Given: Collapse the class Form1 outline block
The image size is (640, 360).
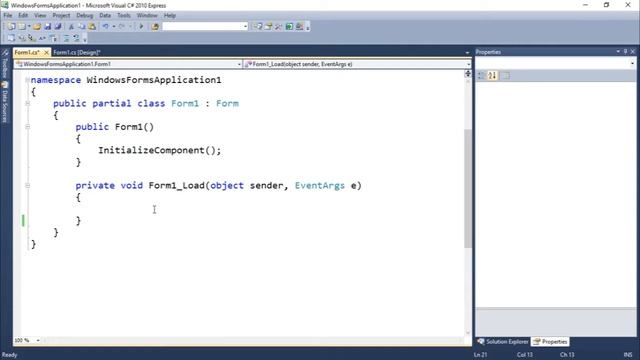Looking at the screenshot, I should (27, 104).
